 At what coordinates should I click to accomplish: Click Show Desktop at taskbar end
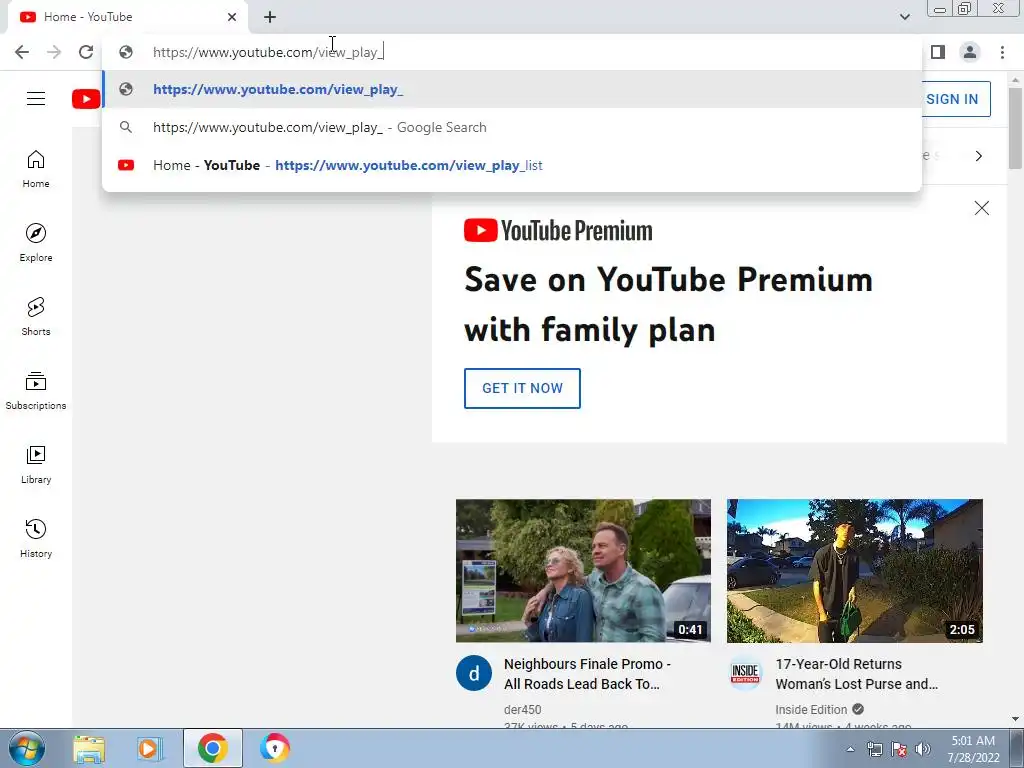click(x=1018, y=748)
